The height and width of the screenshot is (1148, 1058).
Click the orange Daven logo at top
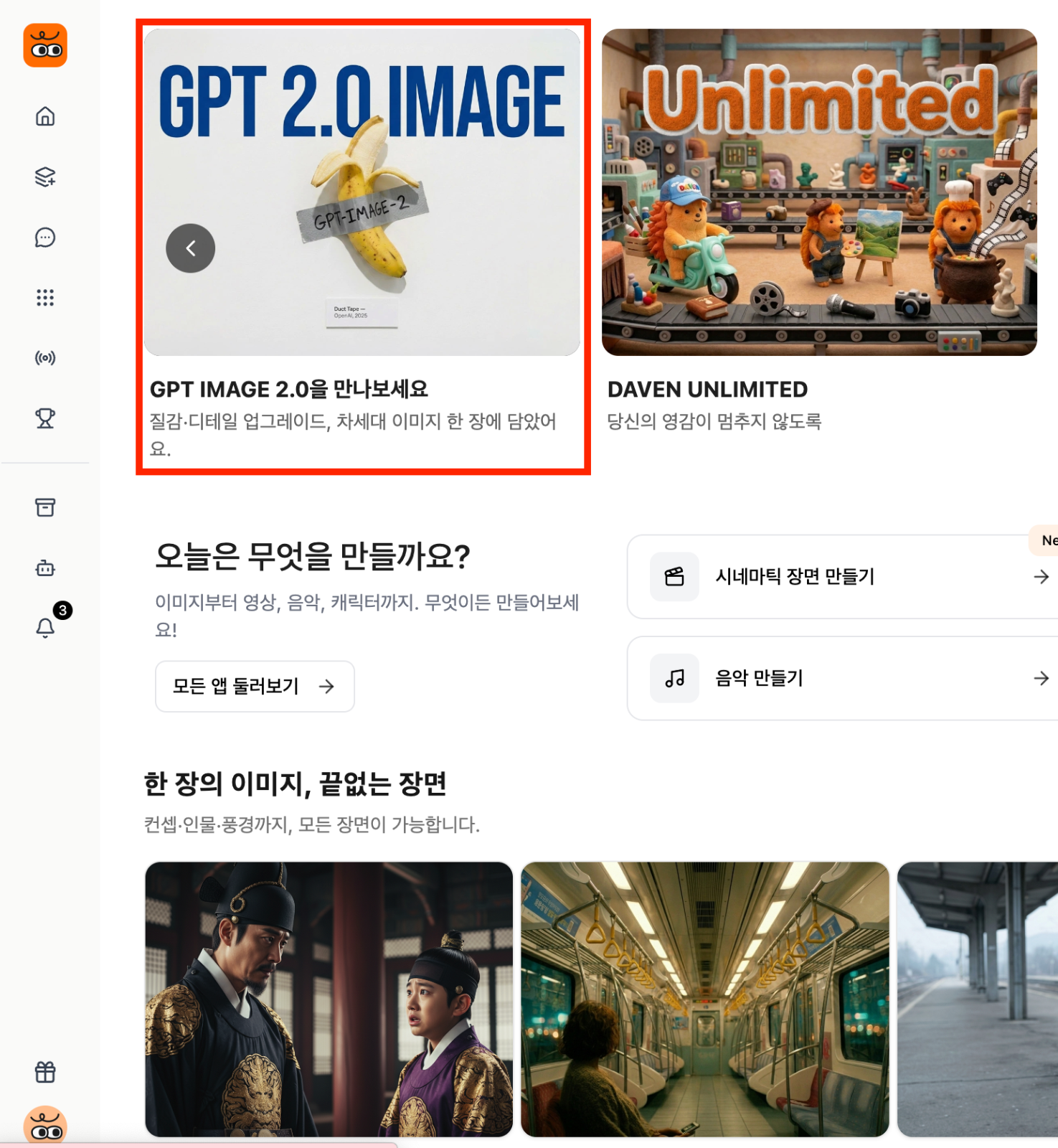point(45,45)
